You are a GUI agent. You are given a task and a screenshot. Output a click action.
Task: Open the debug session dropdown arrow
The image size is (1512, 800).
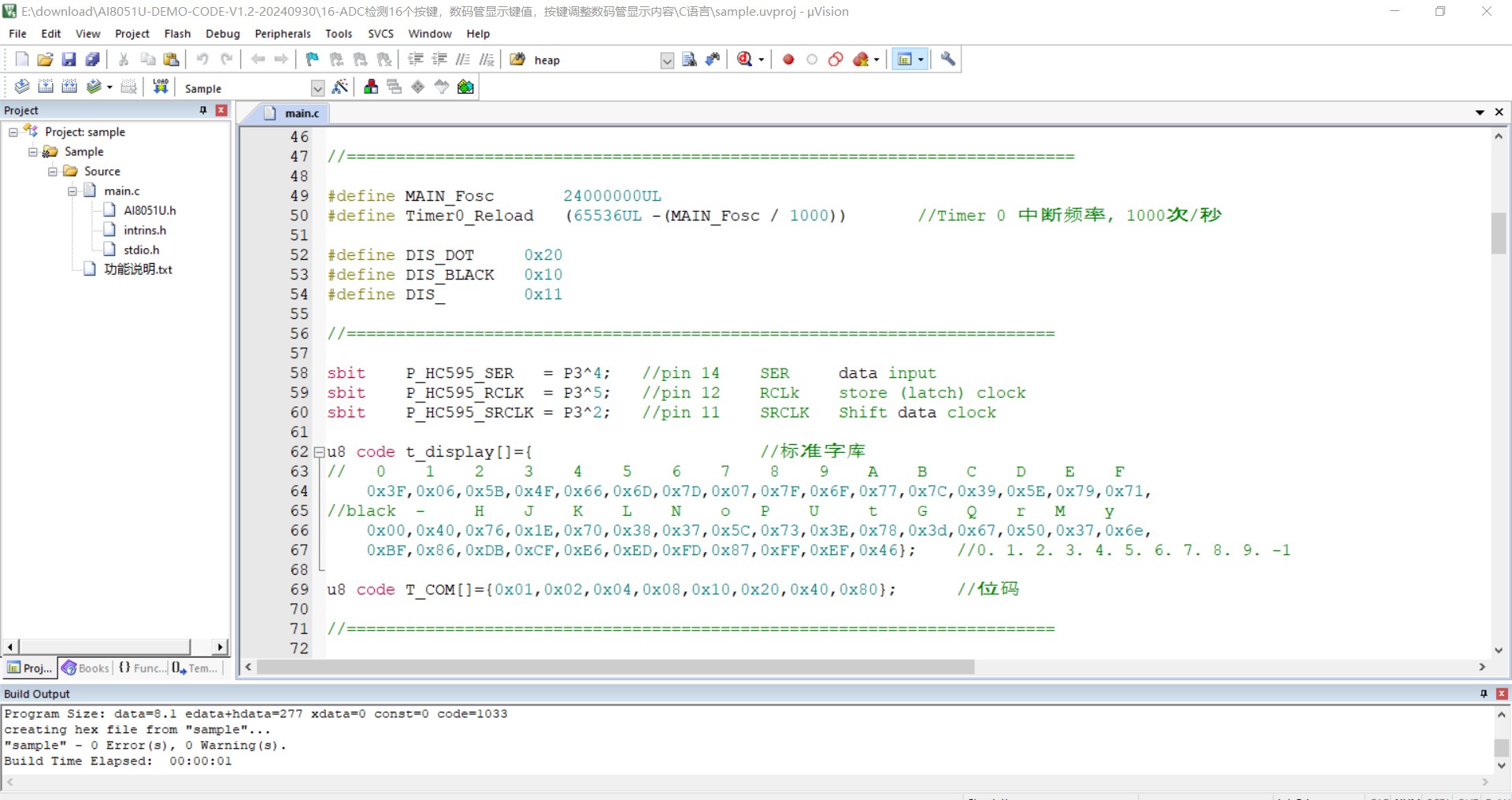[x=762, y=60]
